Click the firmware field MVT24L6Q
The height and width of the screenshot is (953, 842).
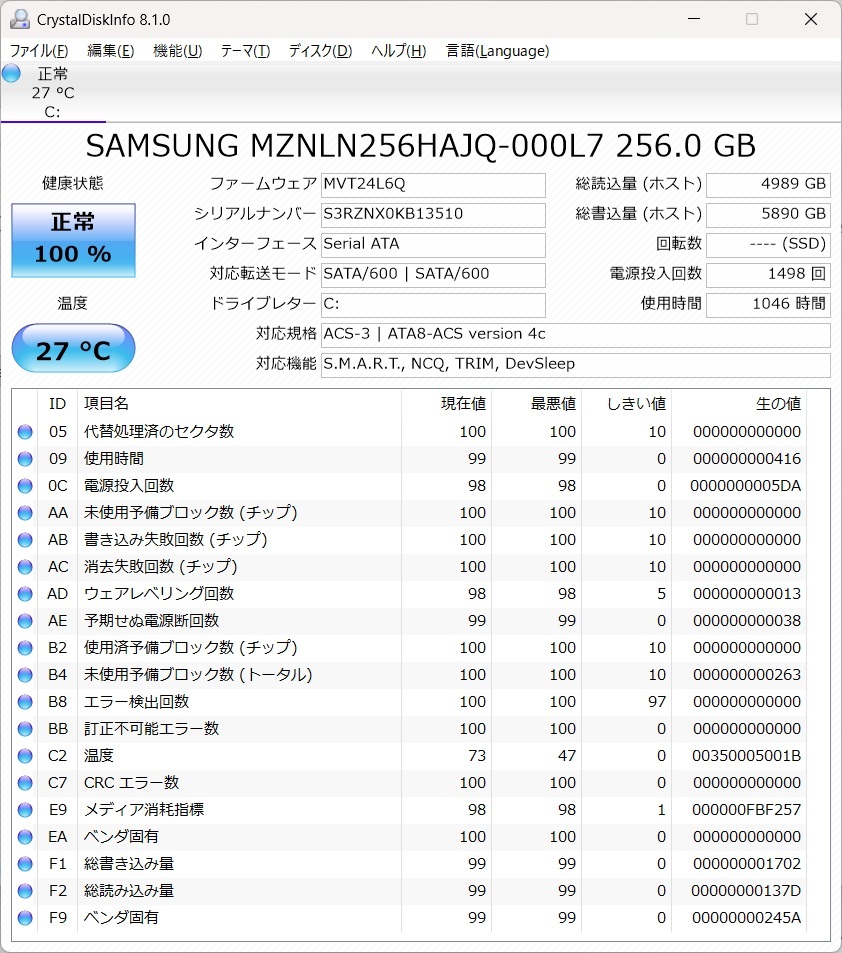(433, 184)
